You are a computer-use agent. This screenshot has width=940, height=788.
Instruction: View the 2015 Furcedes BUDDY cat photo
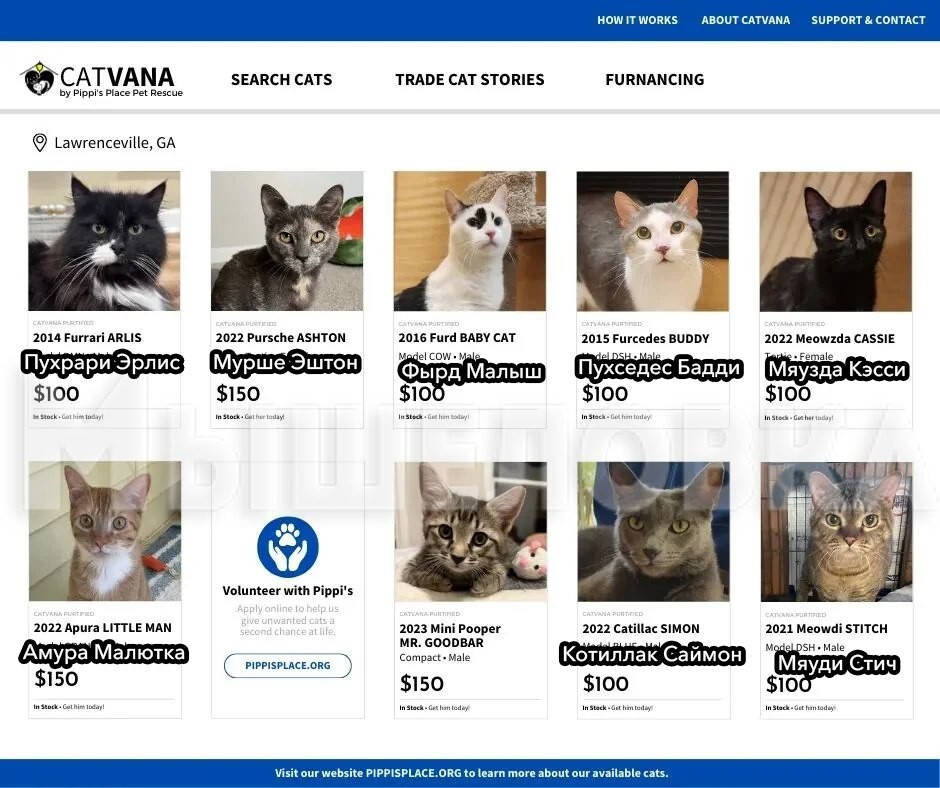tap(653, 241)
